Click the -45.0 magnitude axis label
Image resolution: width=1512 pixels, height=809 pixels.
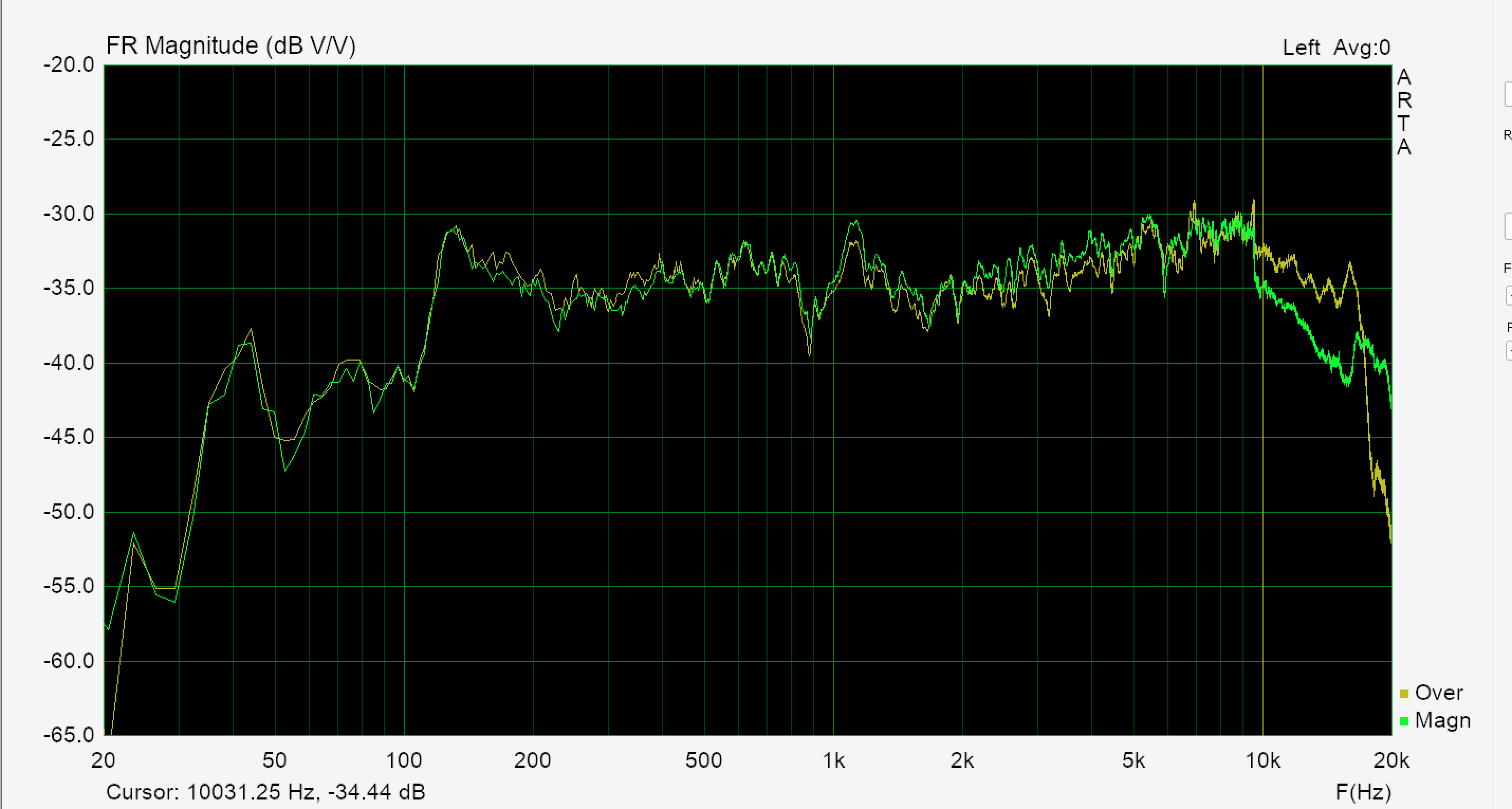[69, 437]
